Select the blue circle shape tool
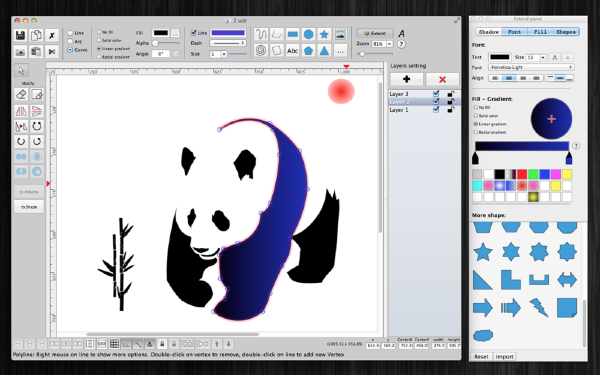 tap(308, 34)
